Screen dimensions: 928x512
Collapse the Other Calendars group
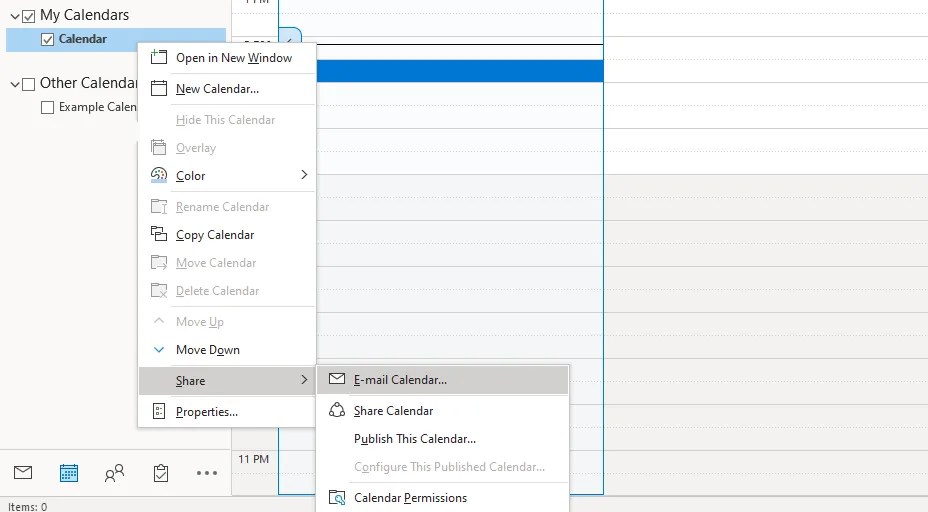(15, 84)
